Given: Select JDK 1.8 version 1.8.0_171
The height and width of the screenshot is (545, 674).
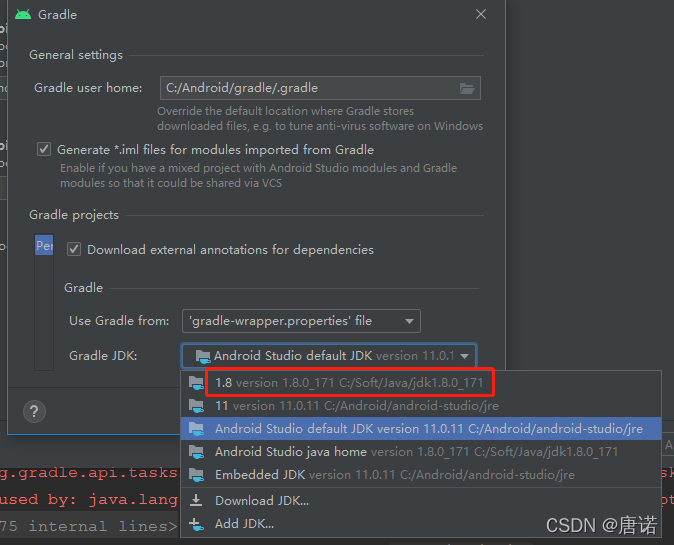Looking at the screenshot, I should coord(420,383).
